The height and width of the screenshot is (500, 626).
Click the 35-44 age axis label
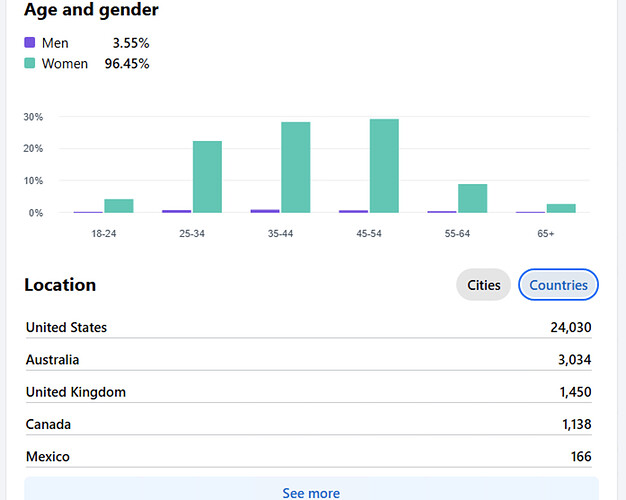pyautogui.click(x=280, y=234)
